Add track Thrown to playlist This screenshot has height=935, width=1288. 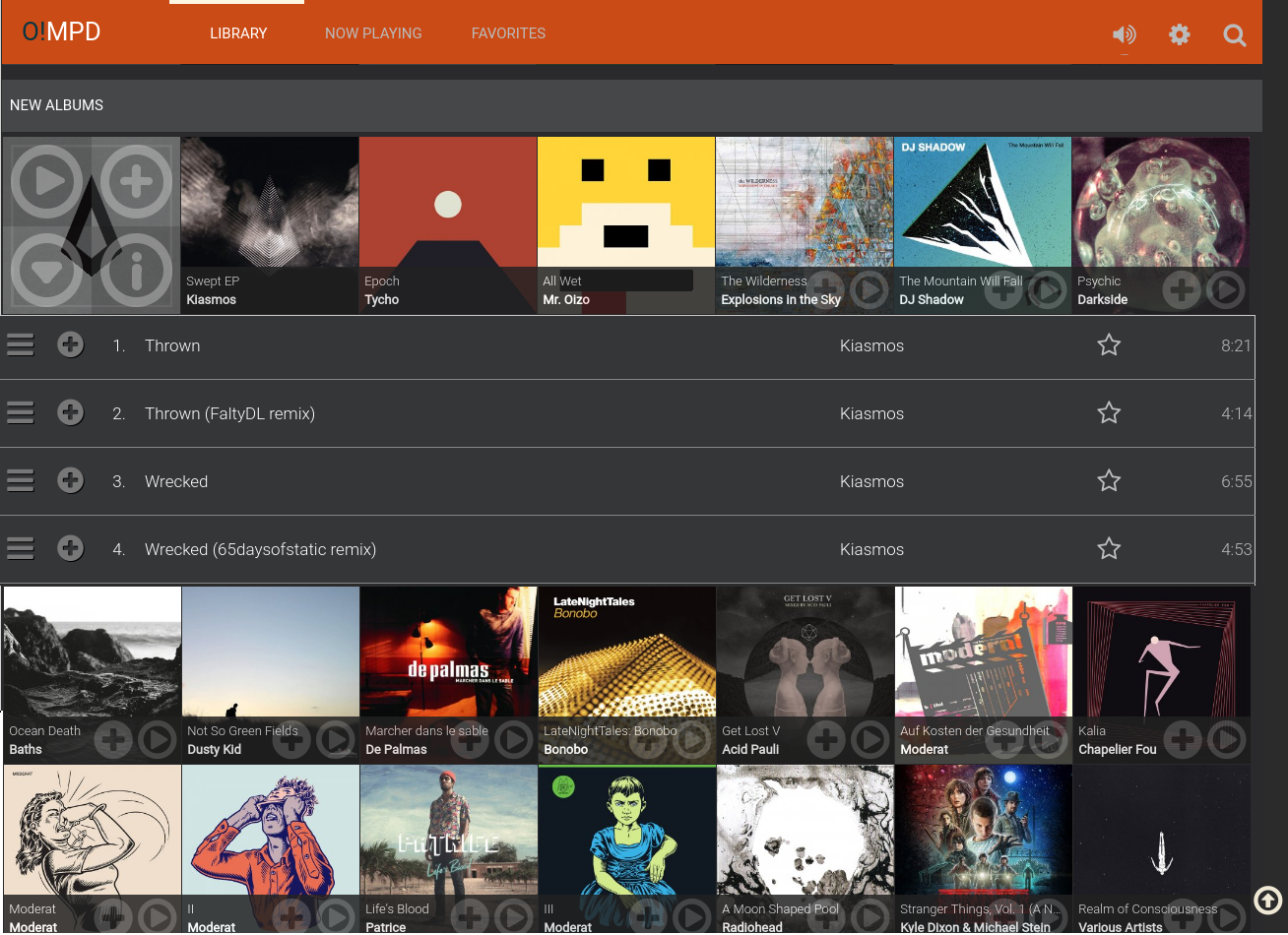(70, 344)
